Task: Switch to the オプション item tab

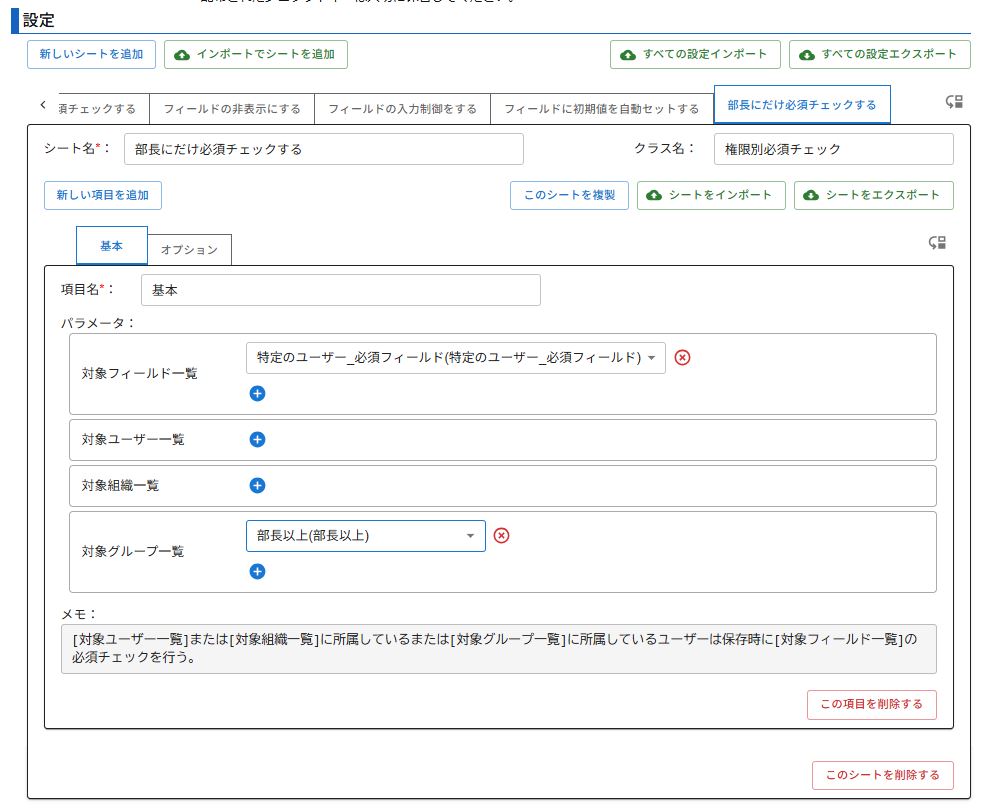Action: [189, 249]
